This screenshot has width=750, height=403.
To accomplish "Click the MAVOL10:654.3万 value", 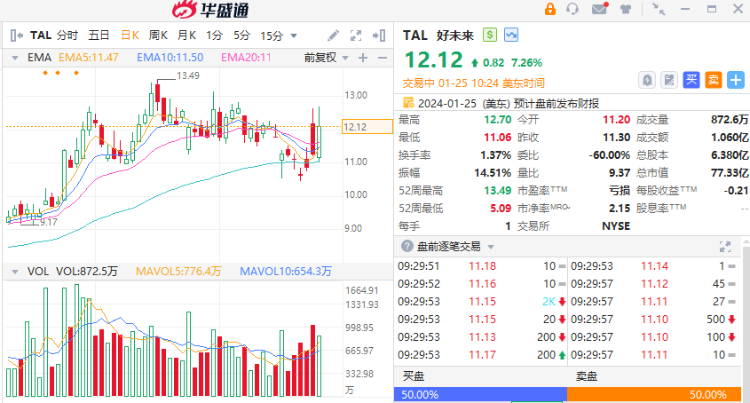I will click(x=286, y=272).
